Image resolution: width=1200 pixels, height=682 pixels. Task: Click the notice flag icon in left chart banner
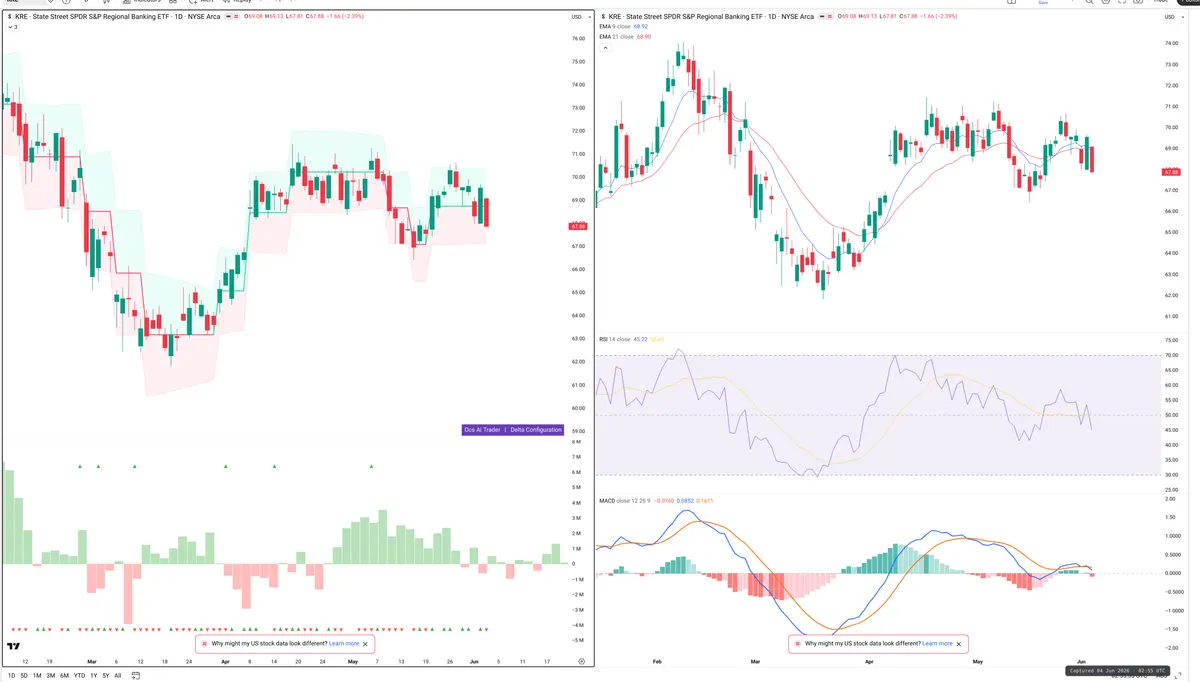click(205, 644)
